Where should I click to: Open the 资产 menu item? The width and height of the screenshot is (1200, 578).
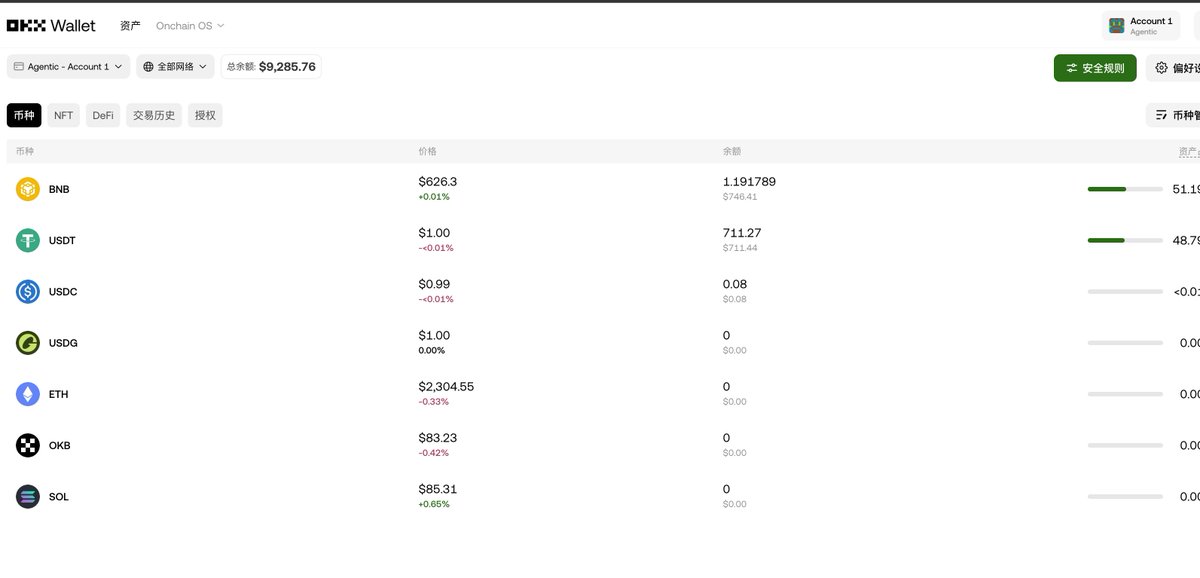130,26
